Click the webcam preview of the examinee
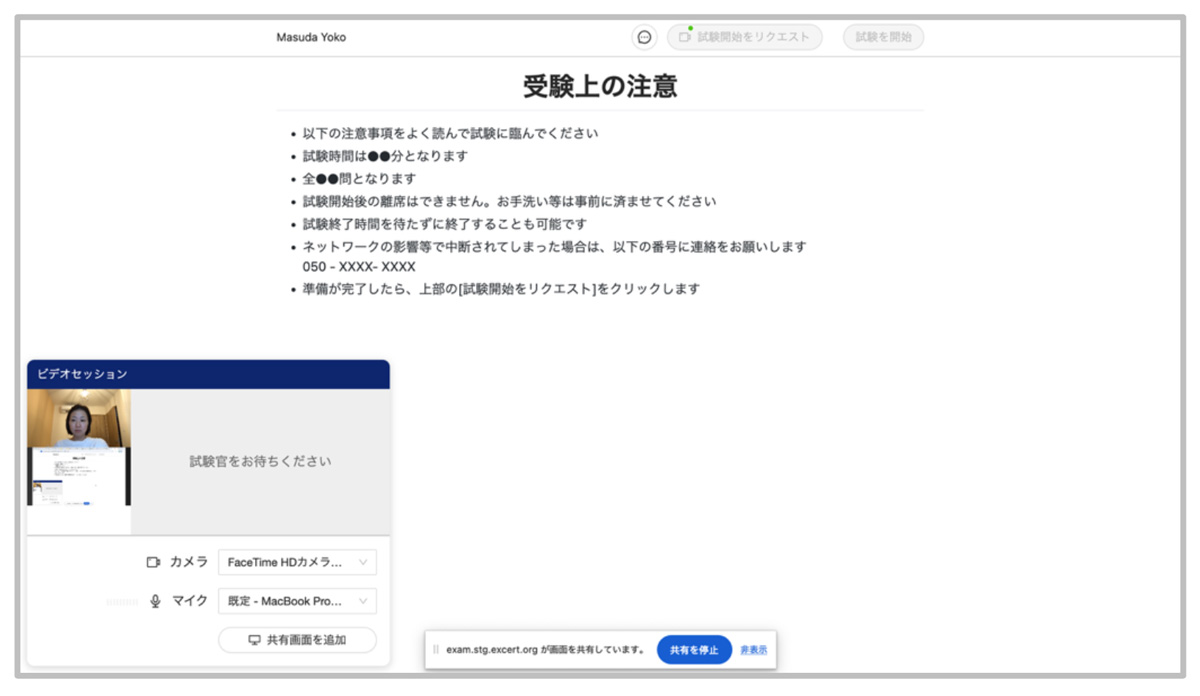This screenshot has width=1200, height=696. click(x=79, y=418)
